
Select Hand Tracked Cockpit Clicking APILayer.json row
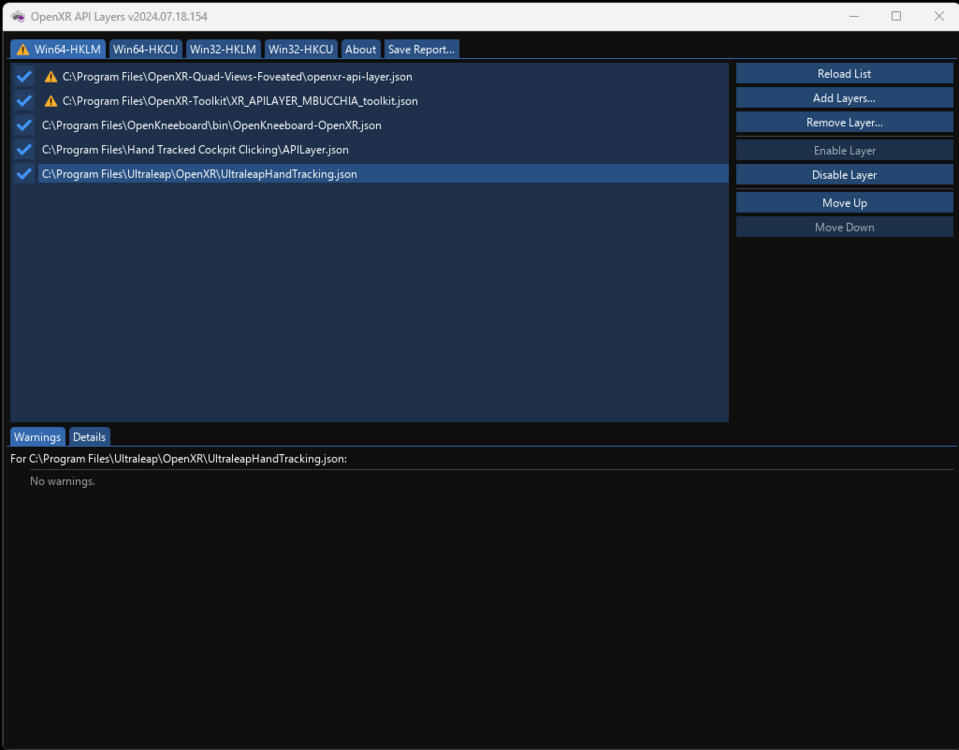pos(383,150)
